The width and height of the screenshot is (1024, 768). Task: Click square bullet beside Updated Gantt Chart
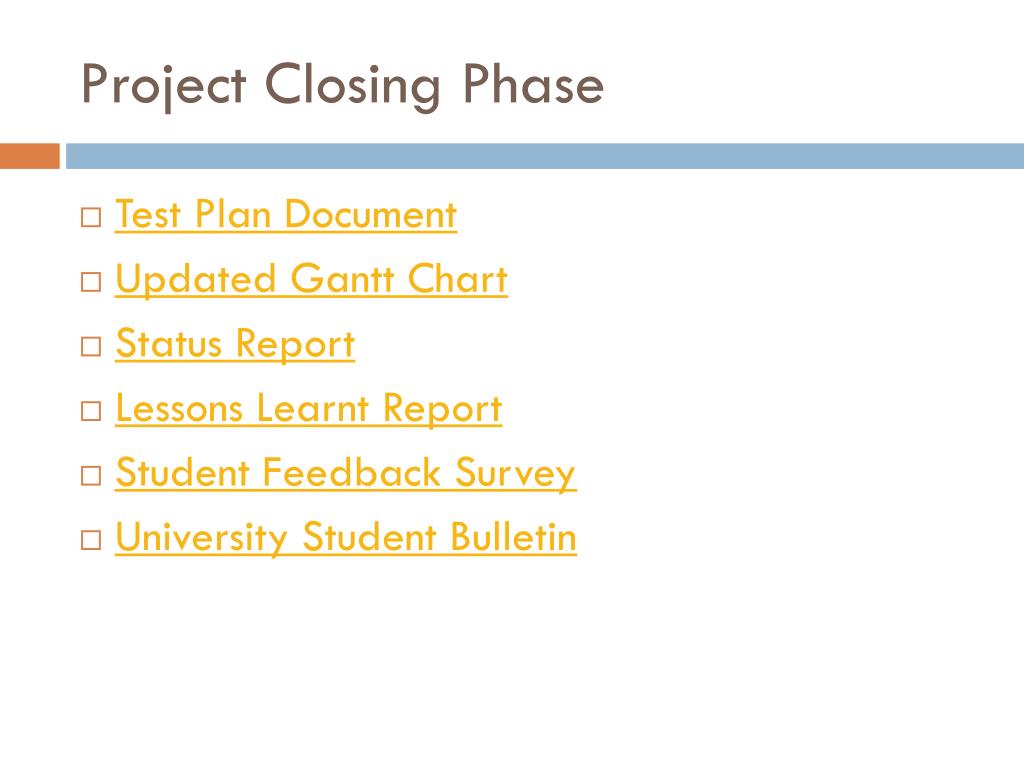[x=91, y=282]
